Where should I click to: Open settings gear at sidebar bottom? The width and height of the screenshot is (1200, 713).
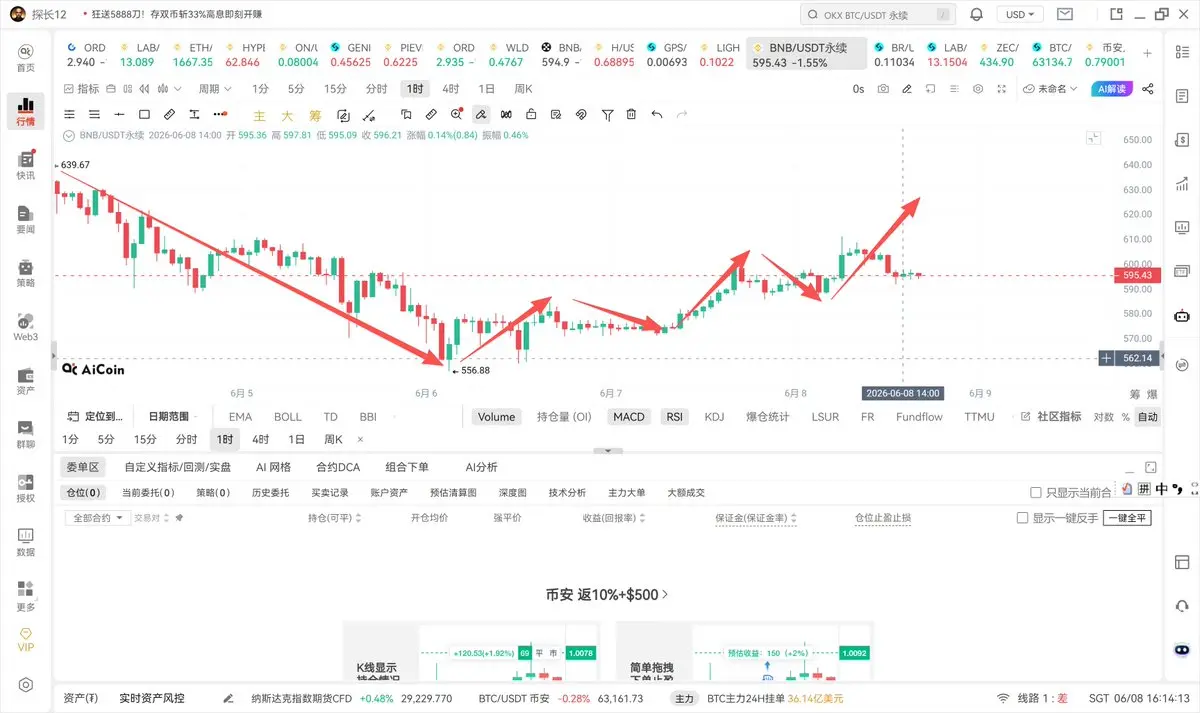pos(26,685)
